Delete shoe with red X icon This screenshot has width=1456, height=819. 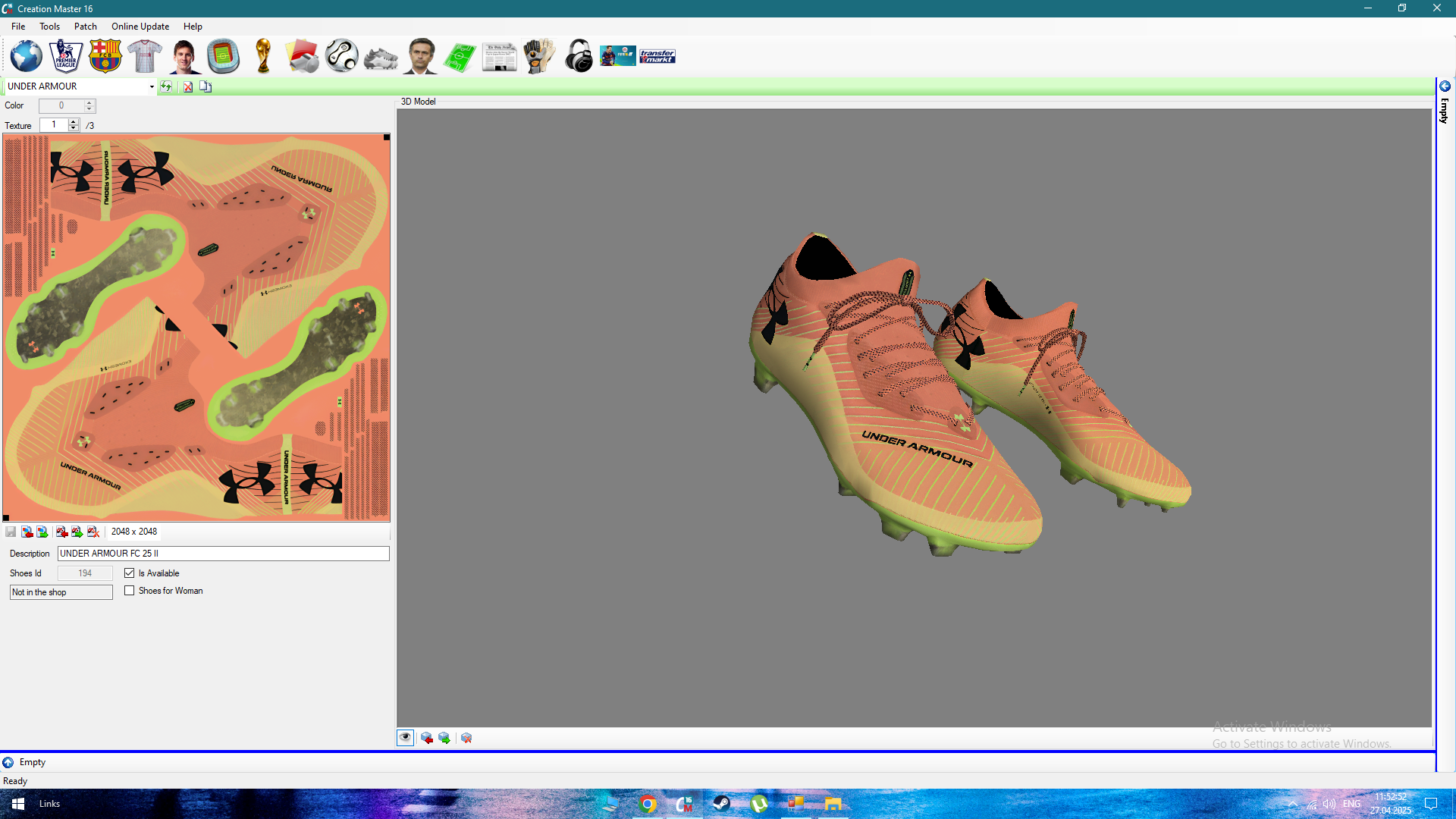pos(188,86)
